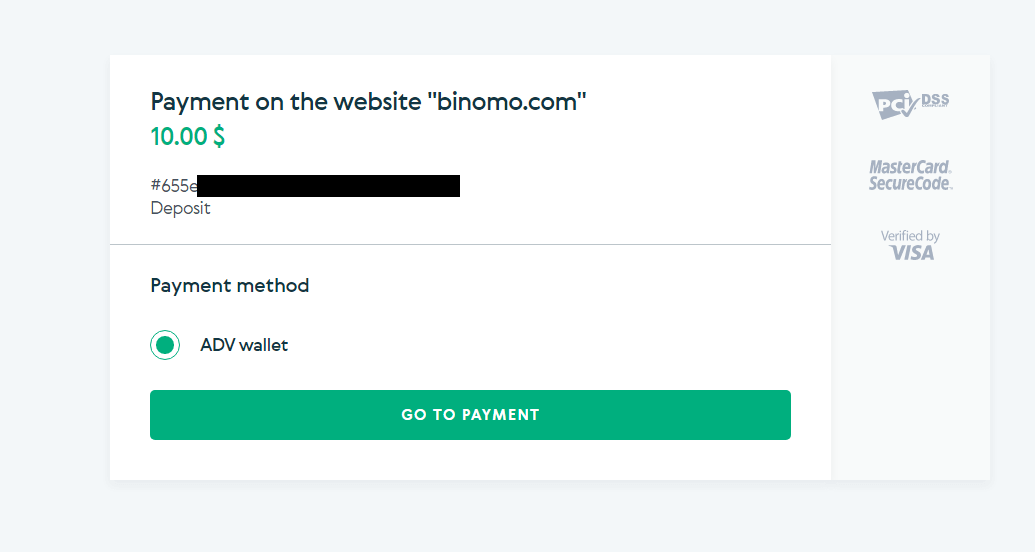Screen dimensions: 1035x552
Task: Click the dollar sign after 10.00
Action: pyautogui.click(x=219, y=136)
